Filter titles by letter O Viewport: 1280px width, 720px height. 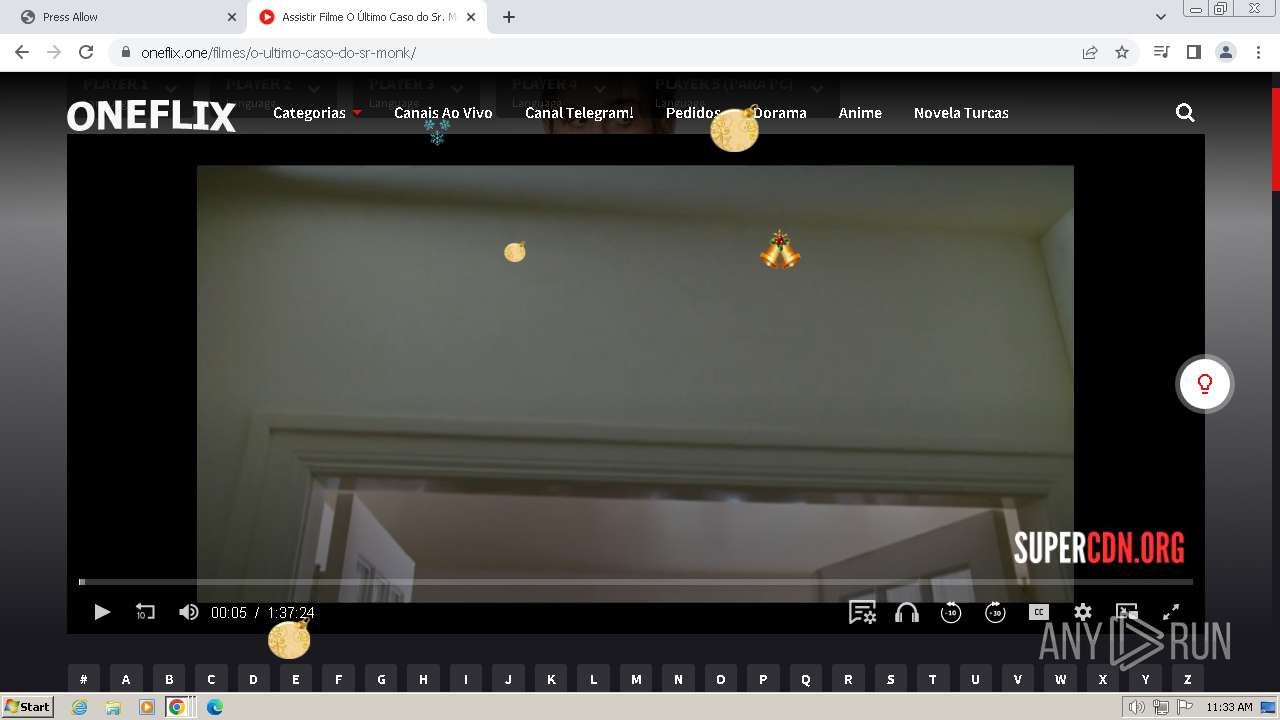[720, 679]
